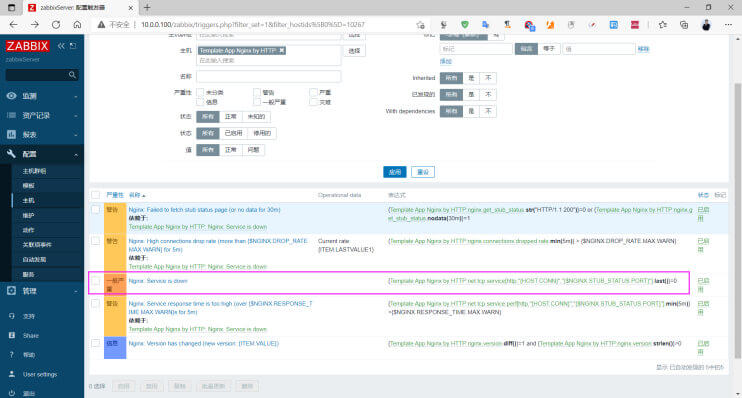Expand the Administration (管理) menu chevron
The image size is (742, 398).
76,291
